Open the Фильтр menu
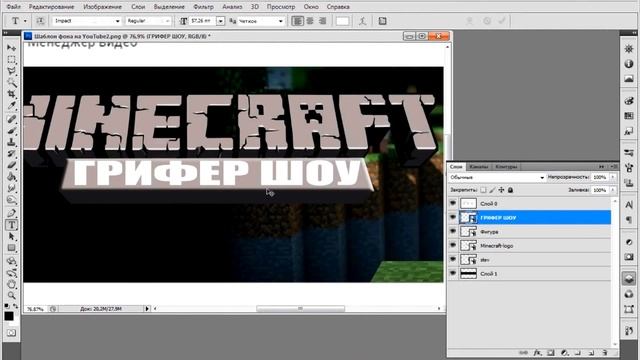The image size is (640, 360). 203,7
